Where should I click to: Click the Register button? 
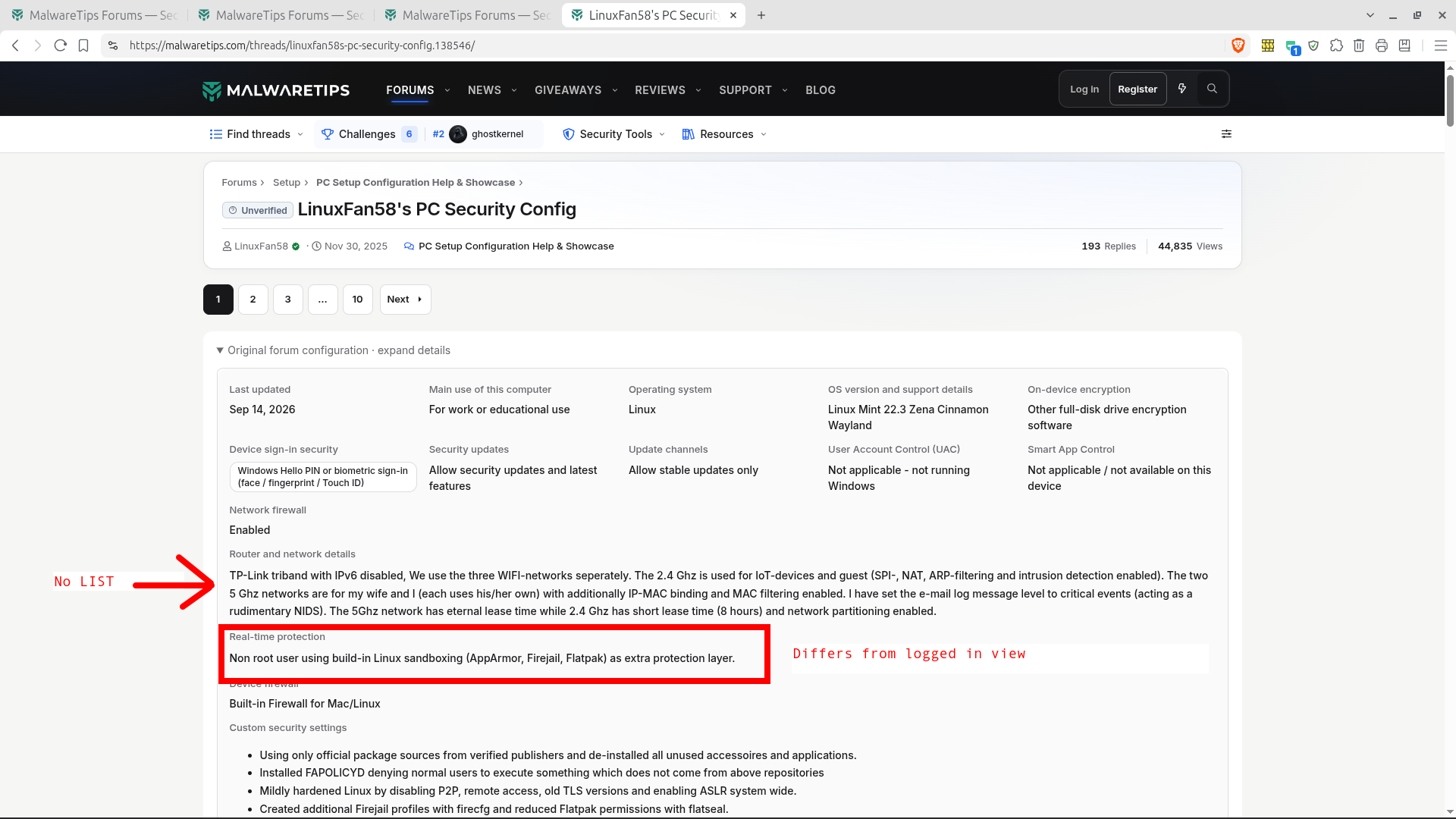1137,89
